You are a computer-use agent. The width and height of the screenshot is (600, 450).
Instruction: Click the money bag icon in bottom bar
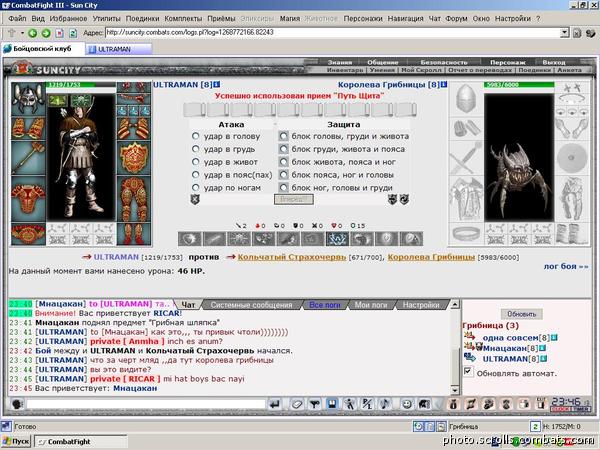pos(453,404)
